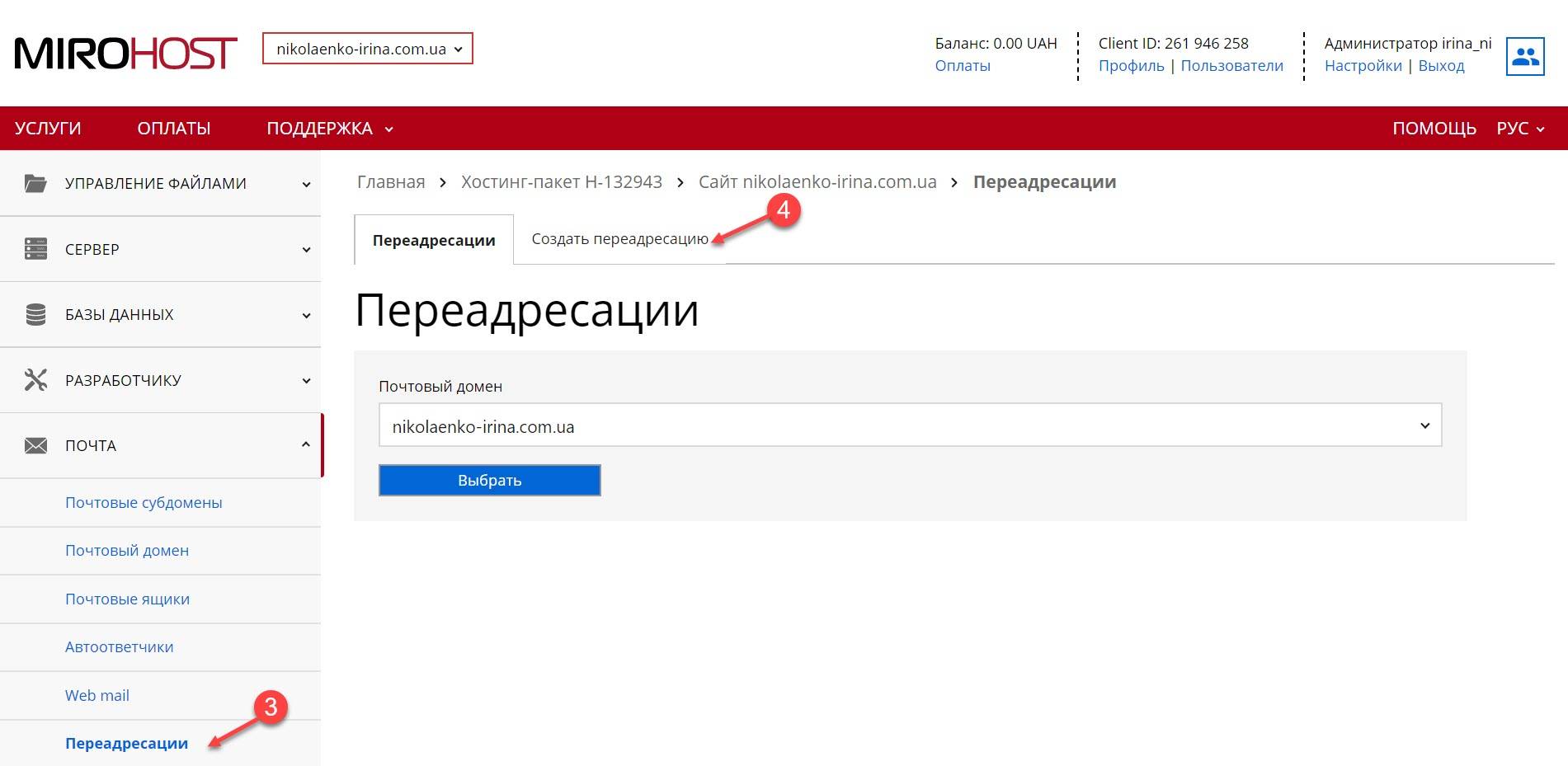Viewport: 1568px width, 766px height.
Task: Open the Оплаты menu in red bar
Action: 174,129
